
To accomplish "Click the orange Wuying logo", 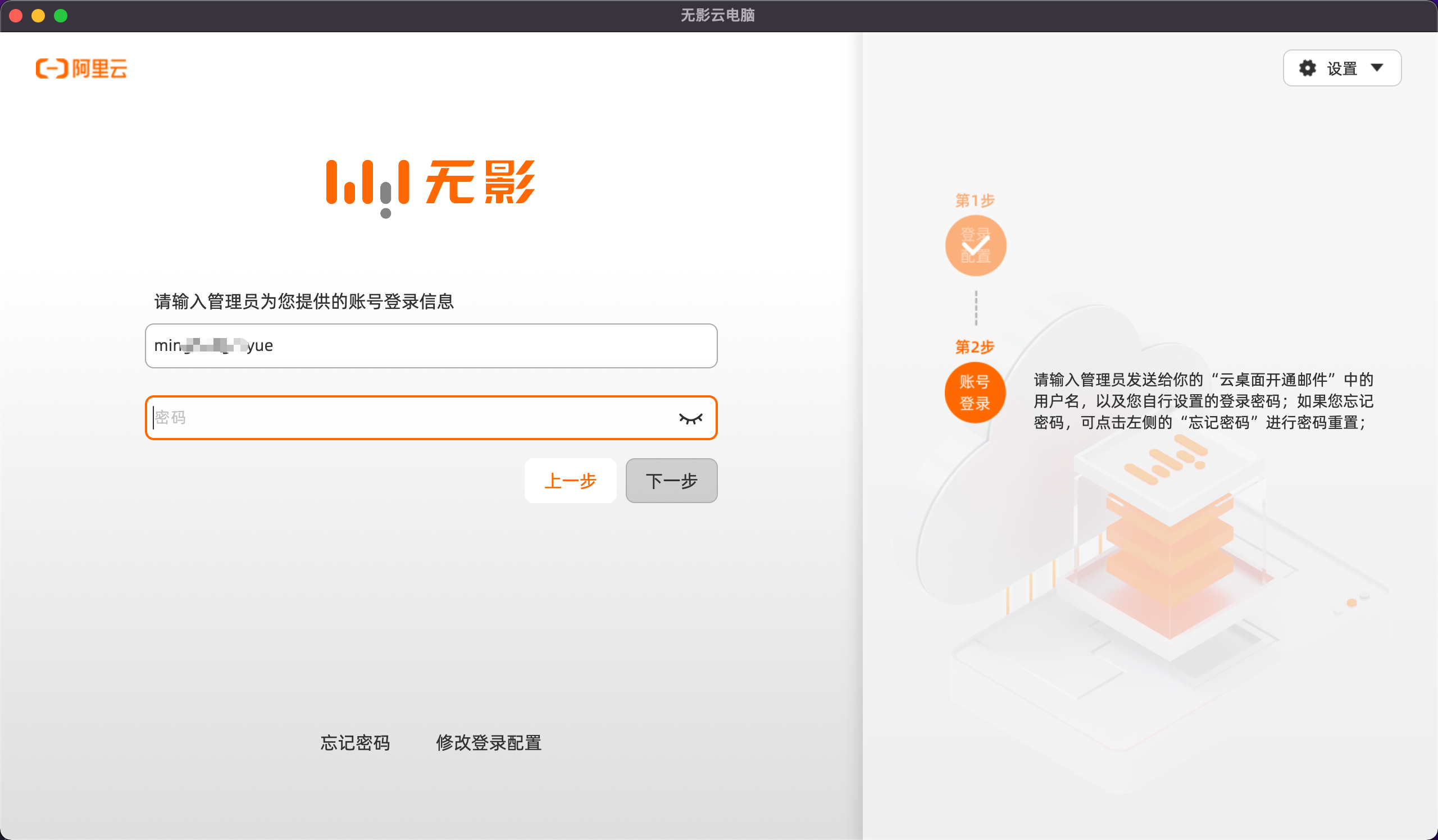I will click(x=431, y=184).
